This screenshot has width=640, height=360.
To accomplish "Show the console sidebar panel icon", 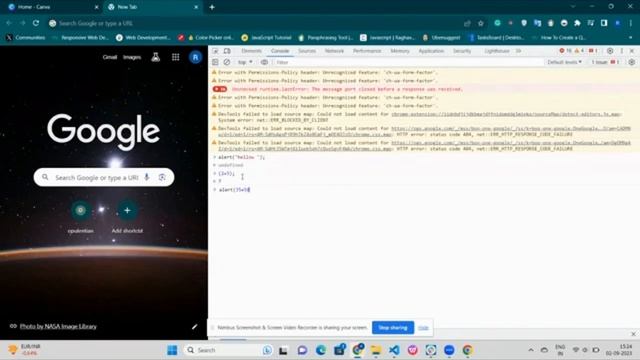I will click(x=215, y=62).
